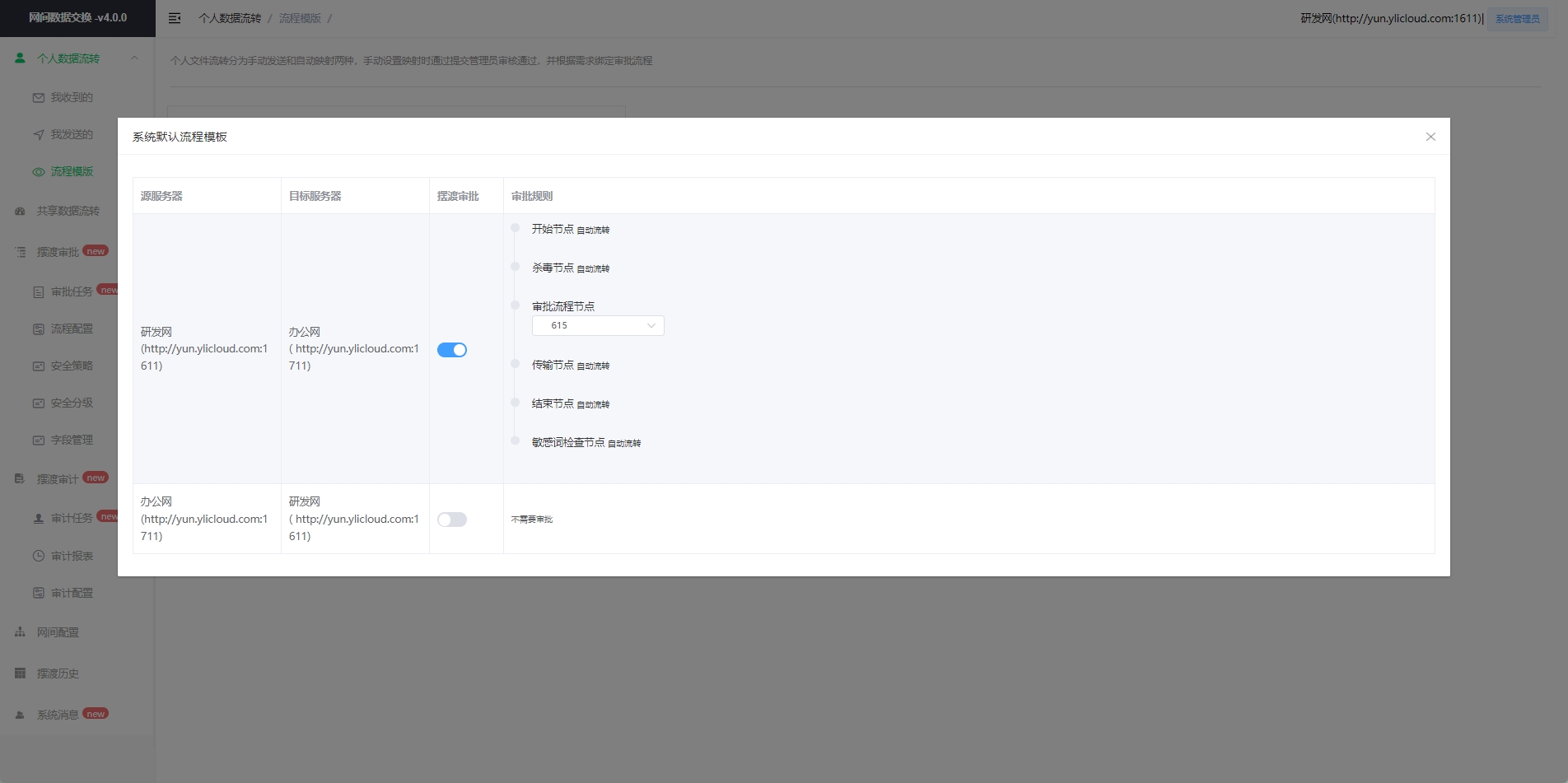Enable approval toggle for 办公网 to 研发网
The width and height of the screenshot is (1568, 783).
(x=451, y=520)
